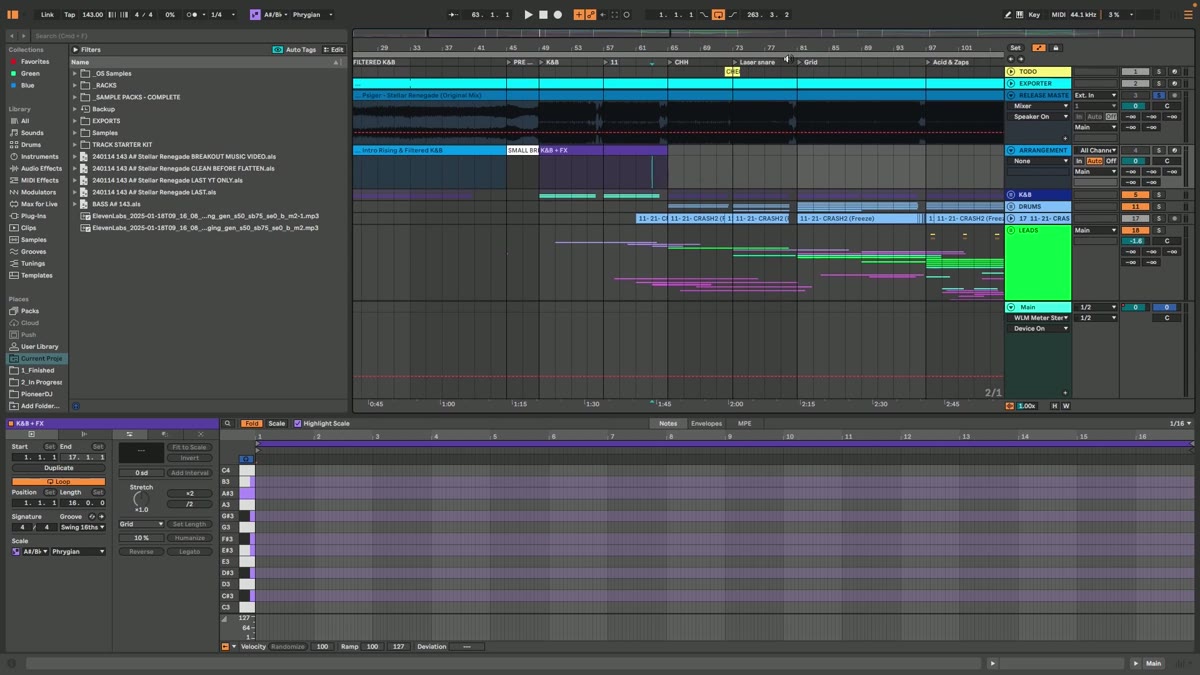1200x675 pixels.
Task: Click the Duplicate button in clip view
Action: pos(58,468)
